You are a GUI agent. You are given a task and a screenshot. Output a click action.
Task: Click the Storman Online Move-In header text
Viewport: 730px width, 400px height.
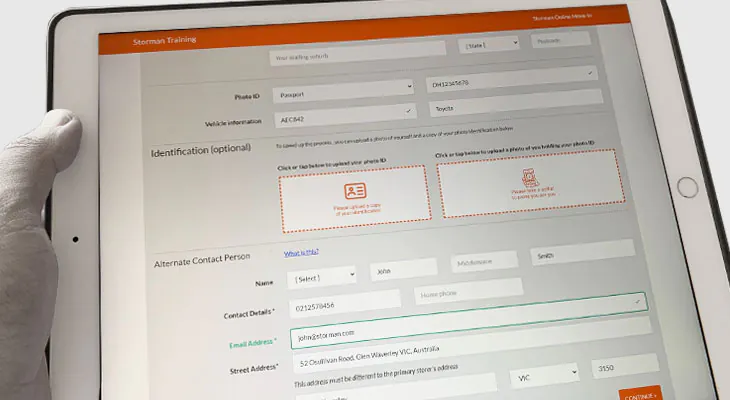pyautogui.click(x=562, y=17)
